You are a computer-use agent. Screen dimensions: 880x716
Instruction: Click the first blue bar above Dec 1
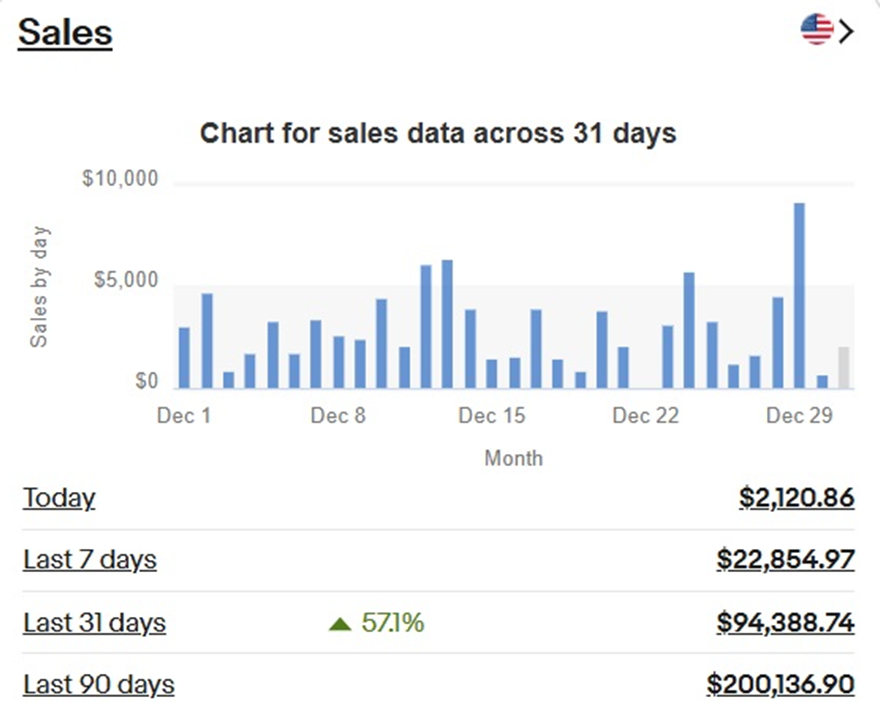[x=184, y=358]
